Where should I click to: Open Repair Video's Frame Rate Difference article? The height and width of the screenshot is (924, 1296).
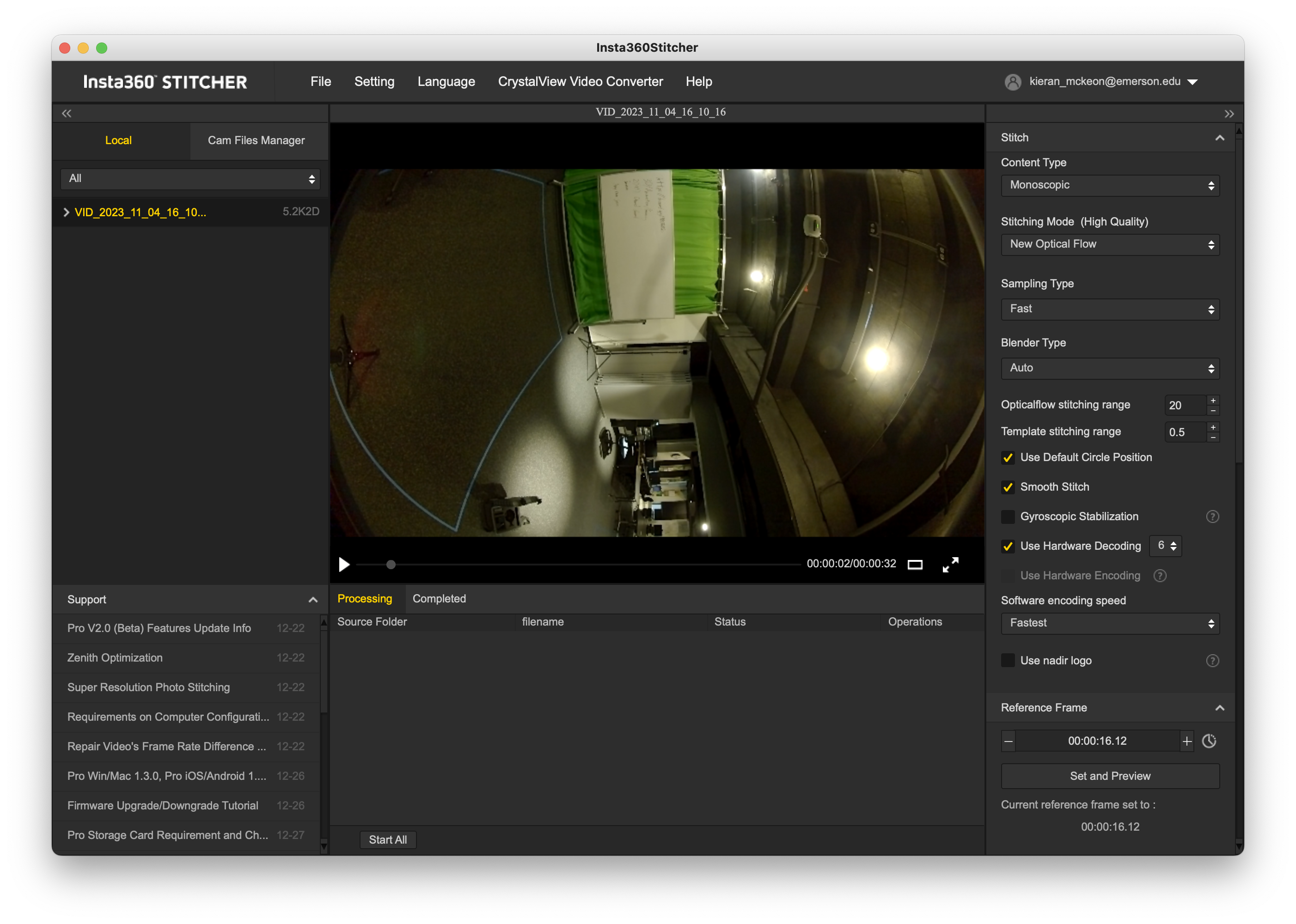pos(185,747)
